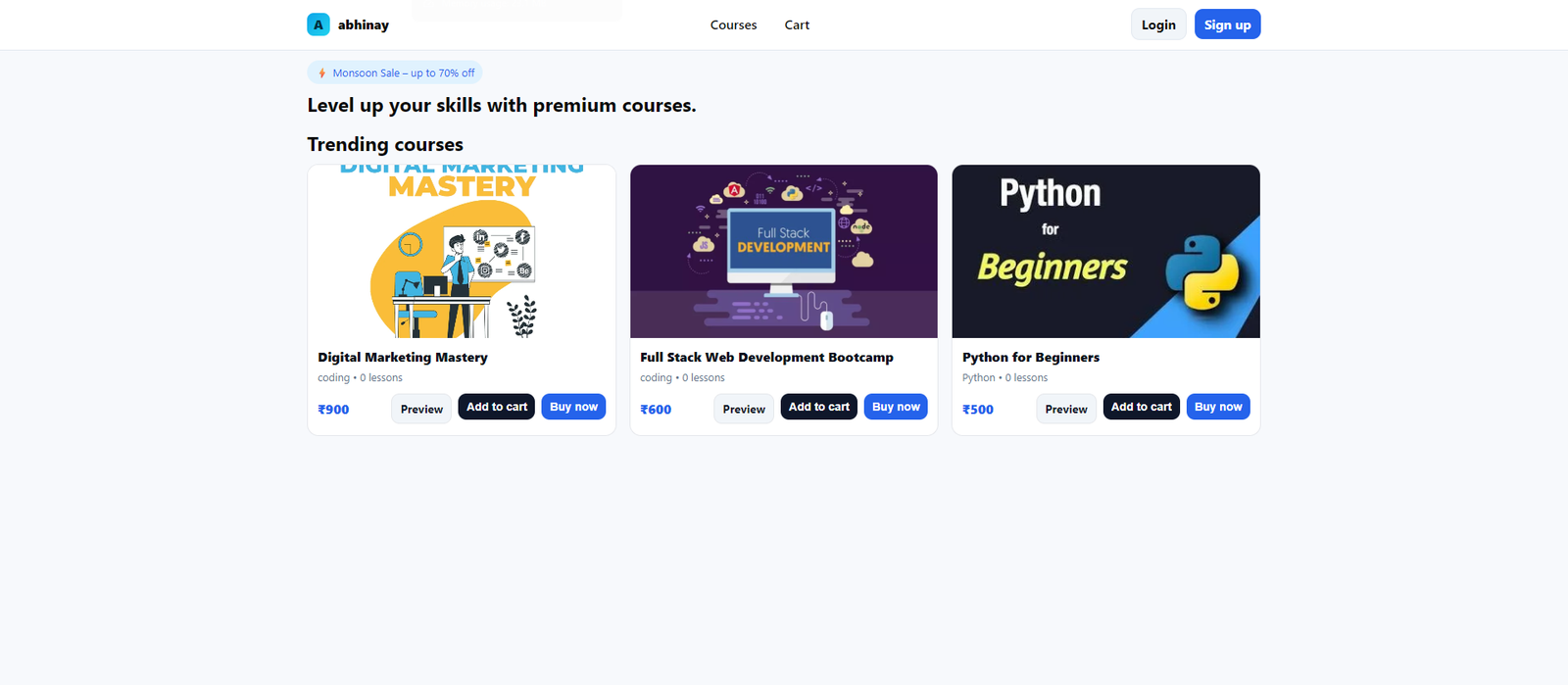Open the Digital Marketing Mastery thumbnail
This screenshot has height=685, width=1568.
pos(462,252)
